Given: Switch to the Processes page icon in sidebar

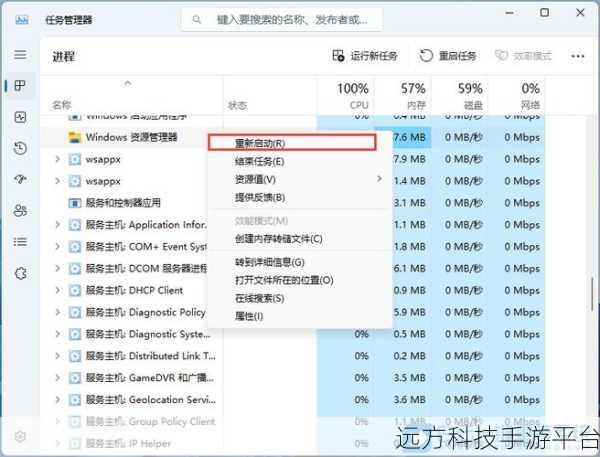Looking at the screenshot, I should [x=20, y=85].
